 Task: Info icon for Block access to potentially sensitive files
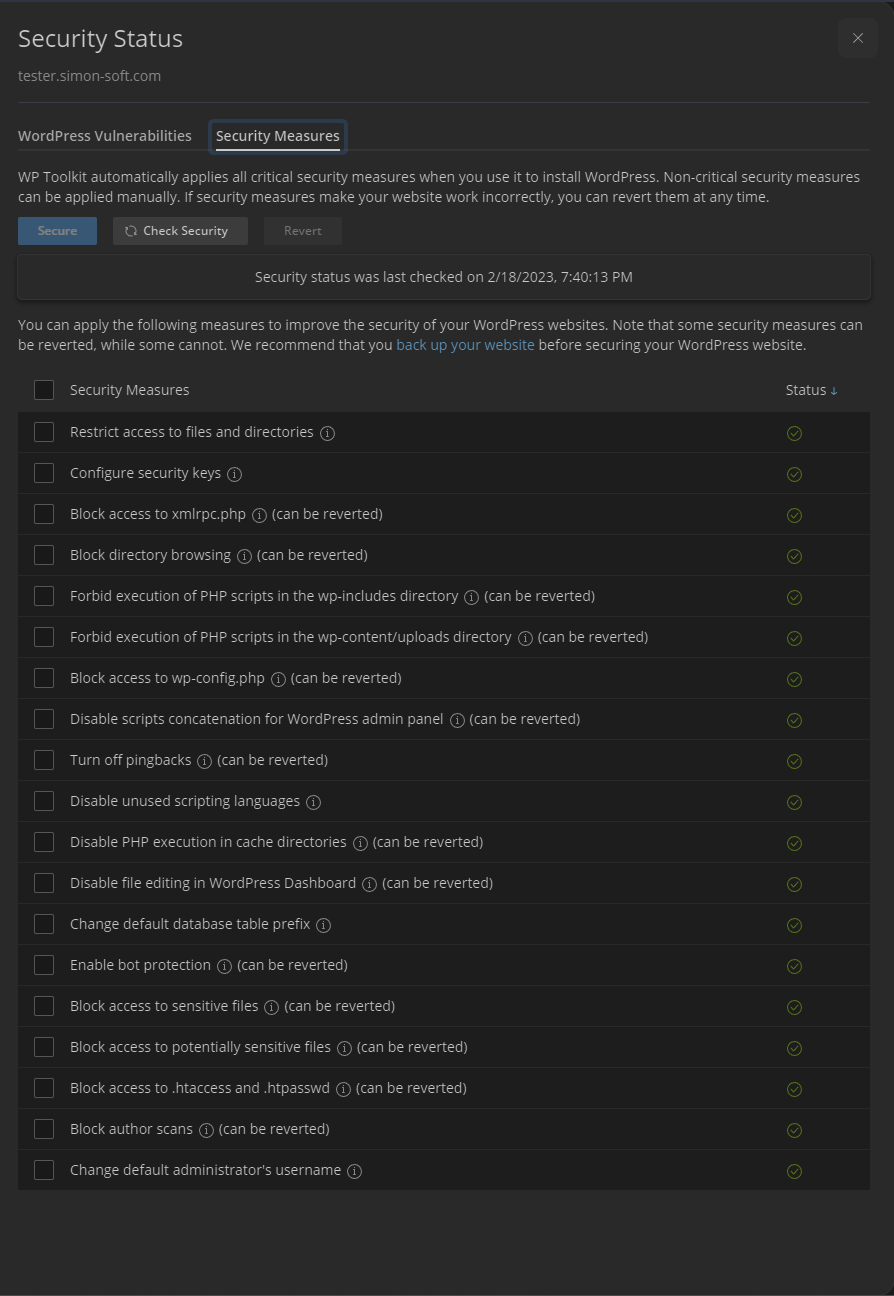[344, 1048]
